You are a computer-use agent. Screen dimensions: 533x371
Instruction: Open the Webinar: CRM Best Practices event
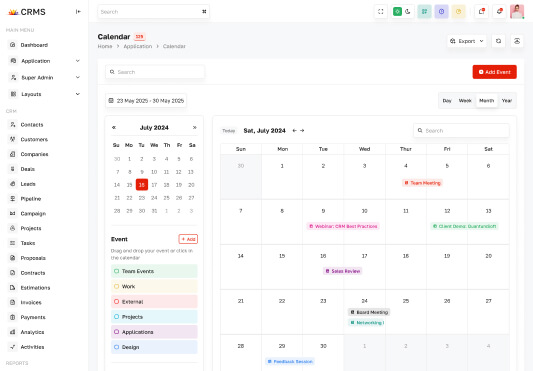343,226
